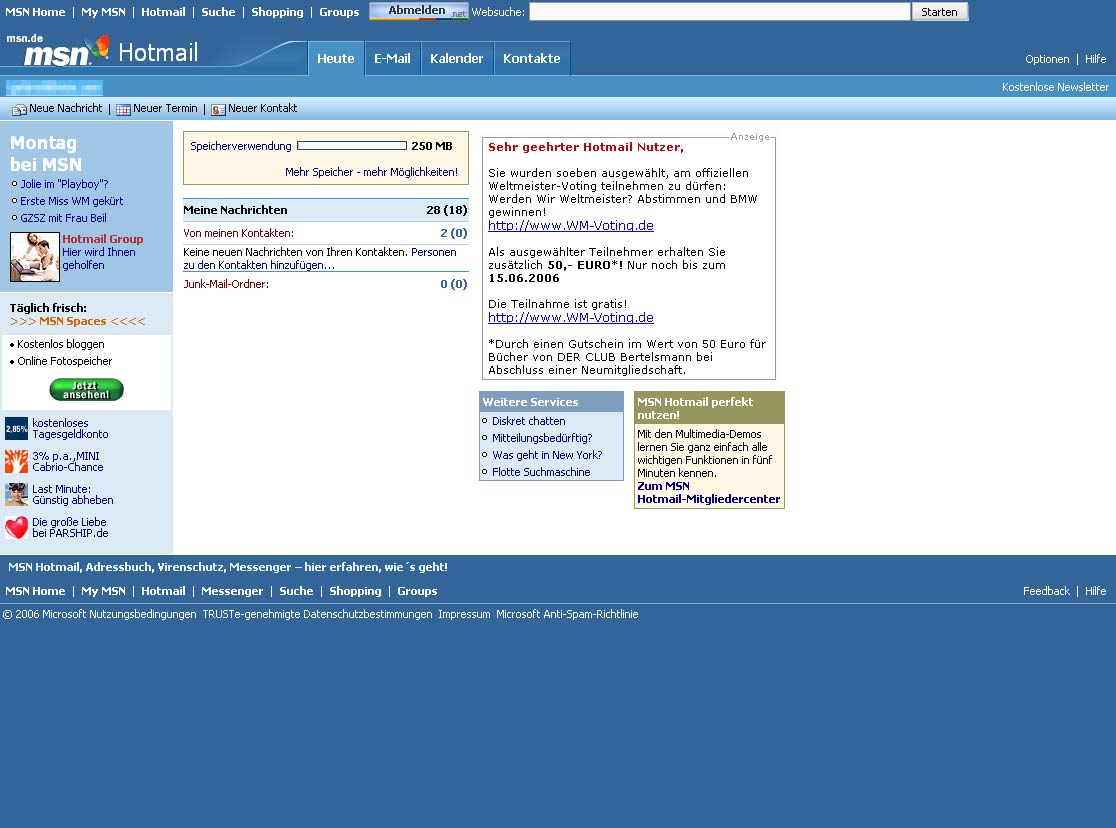Click the Neuer Kontakt card icon
1116x828 pixels.
coord(219,110)
